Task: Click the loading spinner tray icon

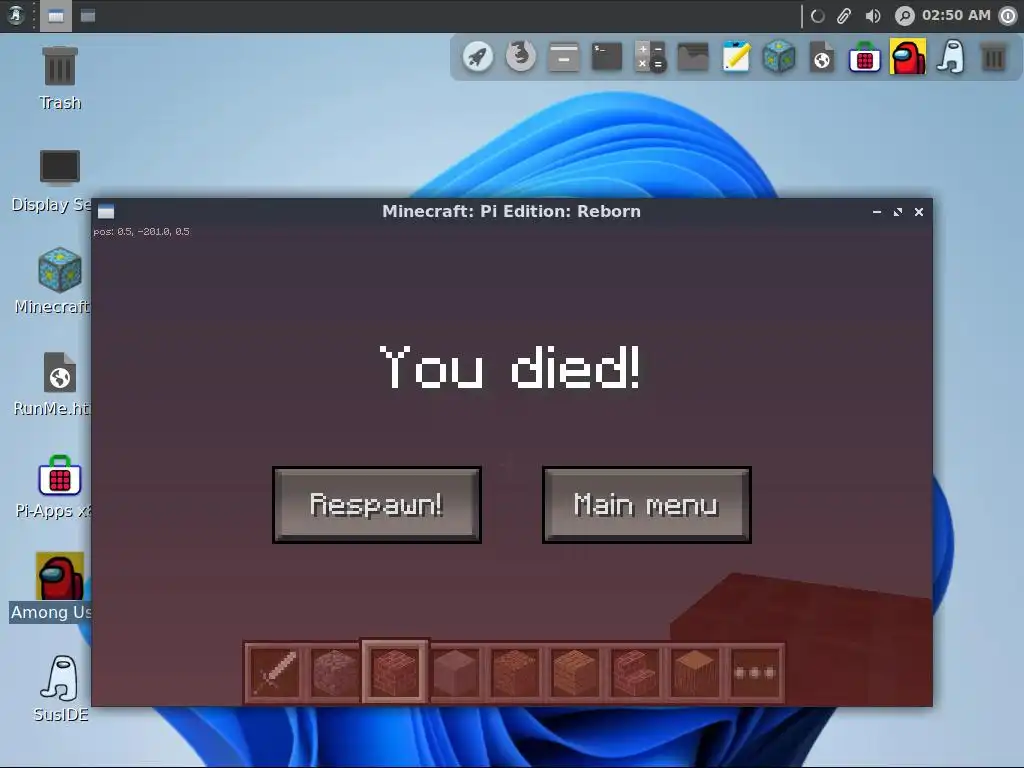Action: tap(818, 16)
